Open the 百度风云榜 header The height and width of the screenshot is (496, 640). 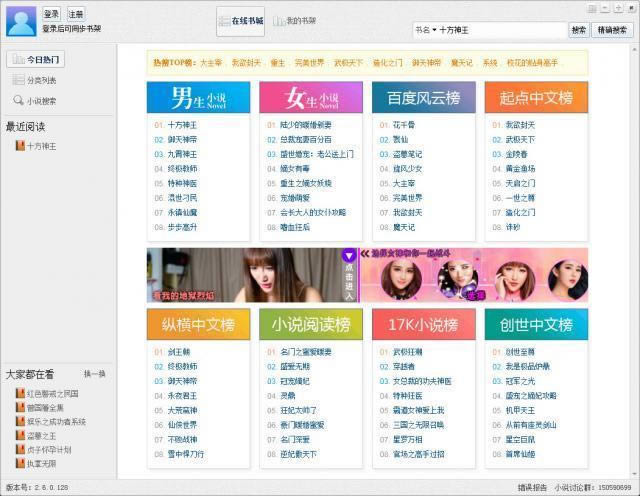tap(424, 97)
